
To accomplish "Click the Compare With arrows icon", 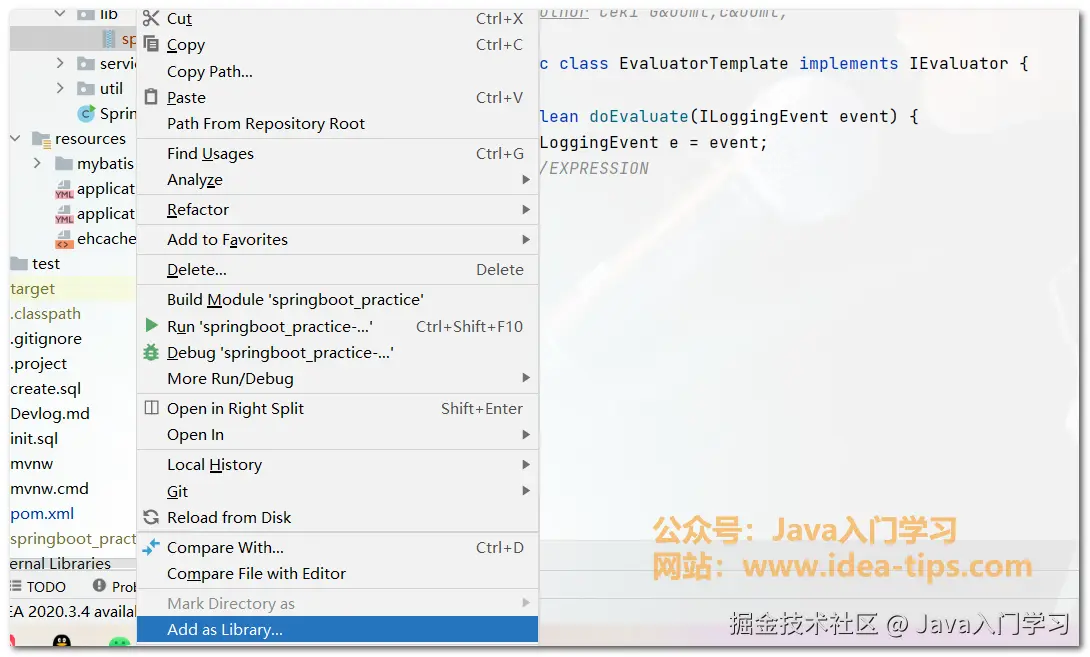I will tap(151, 547).
